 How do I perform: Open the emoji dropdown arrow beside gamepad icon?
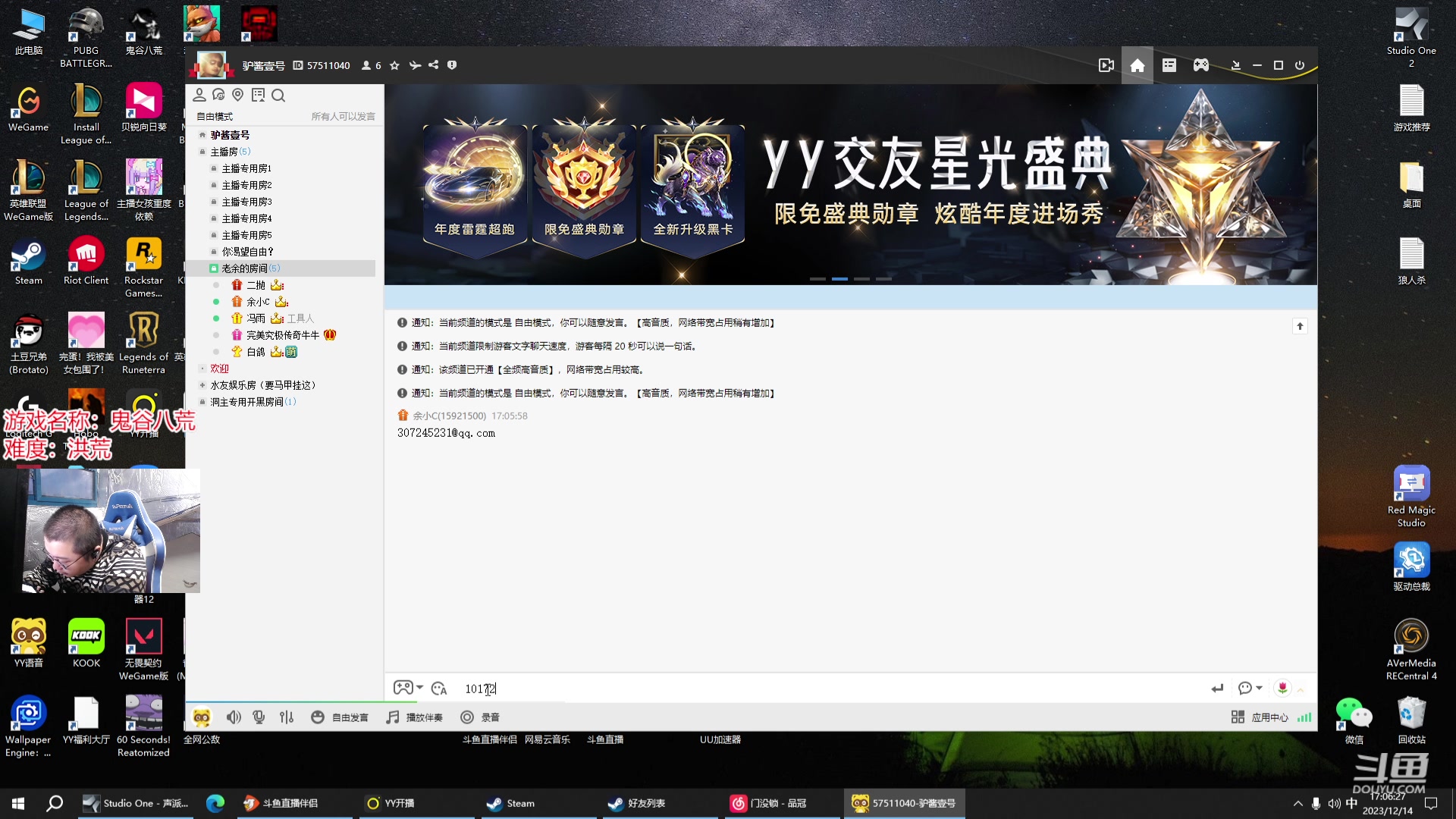pos(420,689)
